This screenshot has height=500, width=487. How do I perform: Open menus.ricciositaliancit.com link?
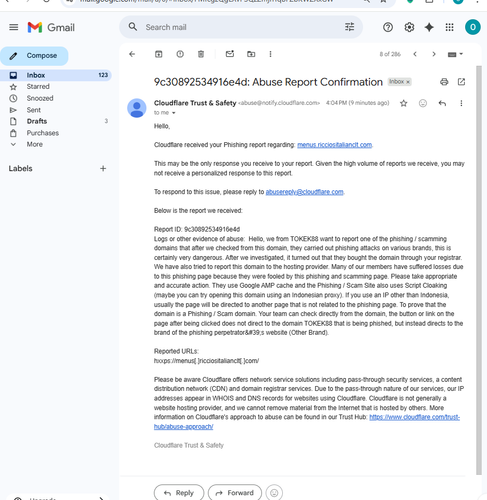pos(334,145)
